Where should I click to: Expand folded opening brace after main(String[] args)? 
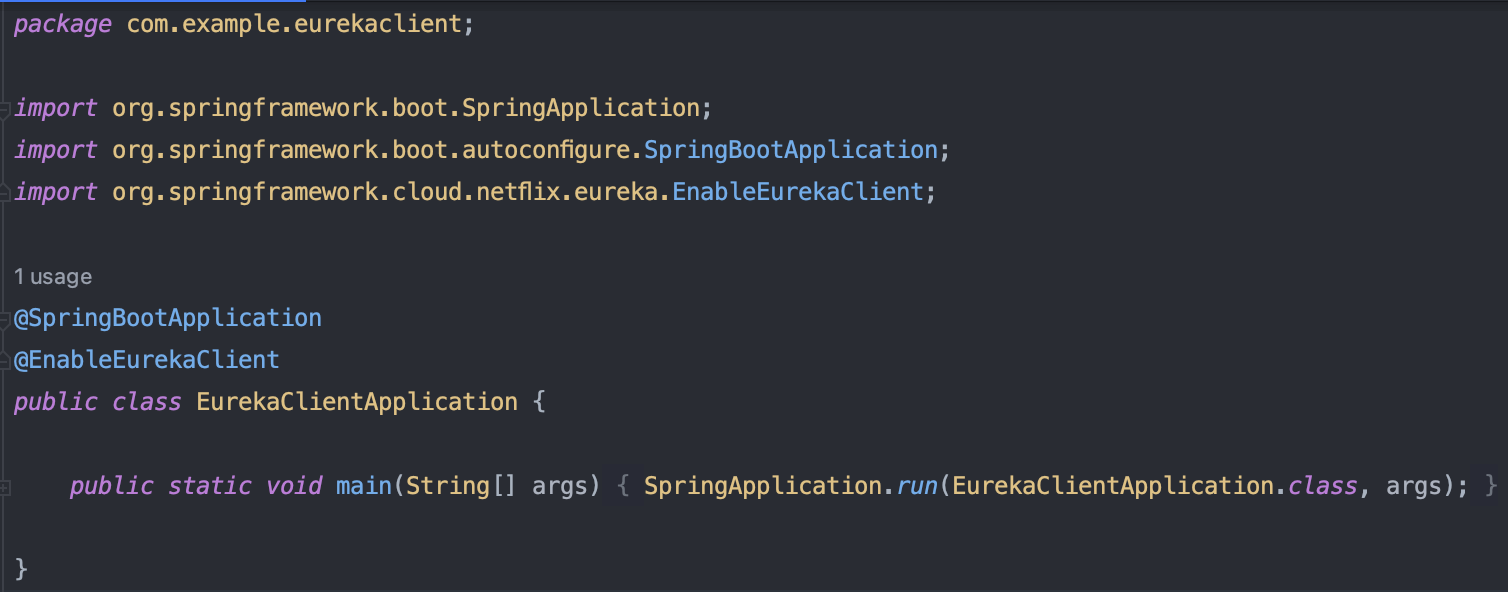tap(621, 486)
